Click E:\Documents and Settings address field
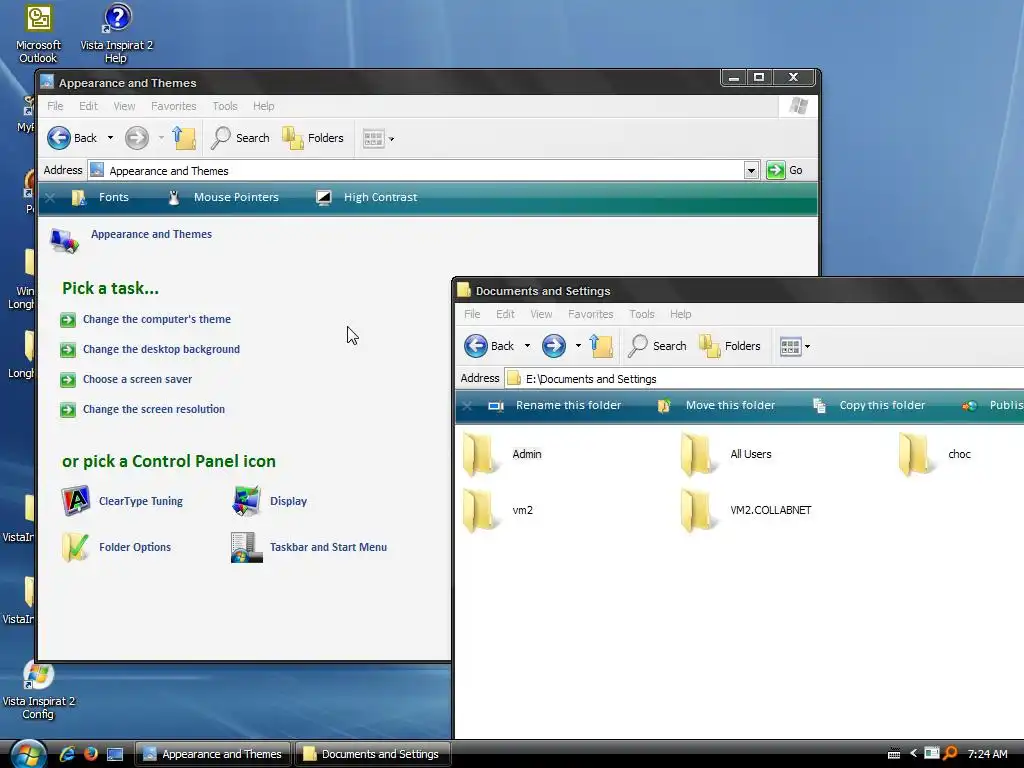Screen dimensions: 1024x768 pyautogui.click(x=764, y=379)
